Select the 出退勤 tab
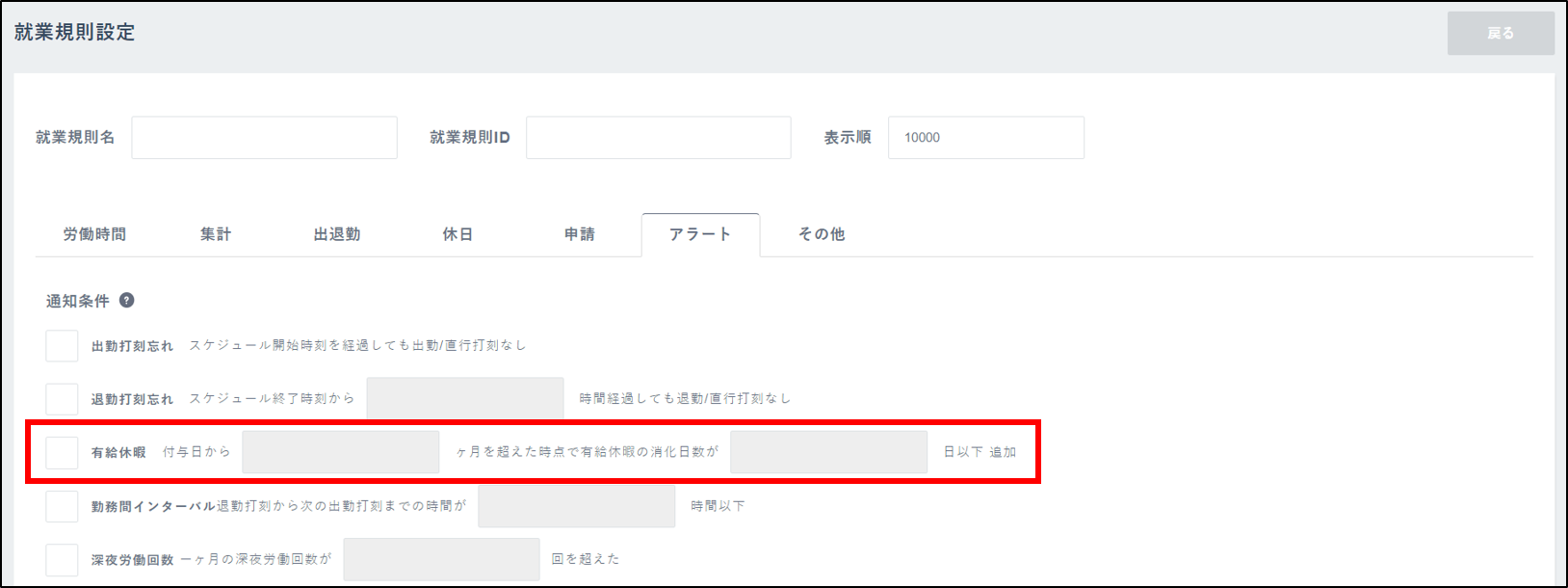1568x588 pixels. pyautogui.click(x=337, y=234)
